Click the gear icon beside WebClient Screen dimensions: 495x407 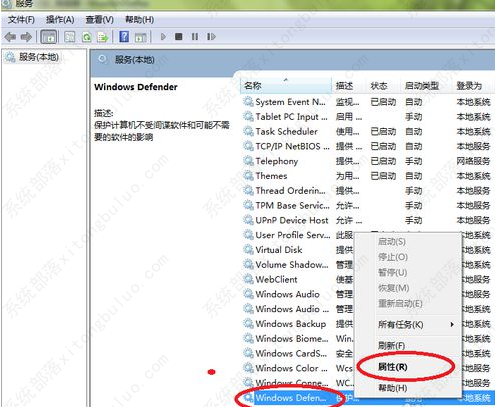pyautogui.click(x=248, y=279)
